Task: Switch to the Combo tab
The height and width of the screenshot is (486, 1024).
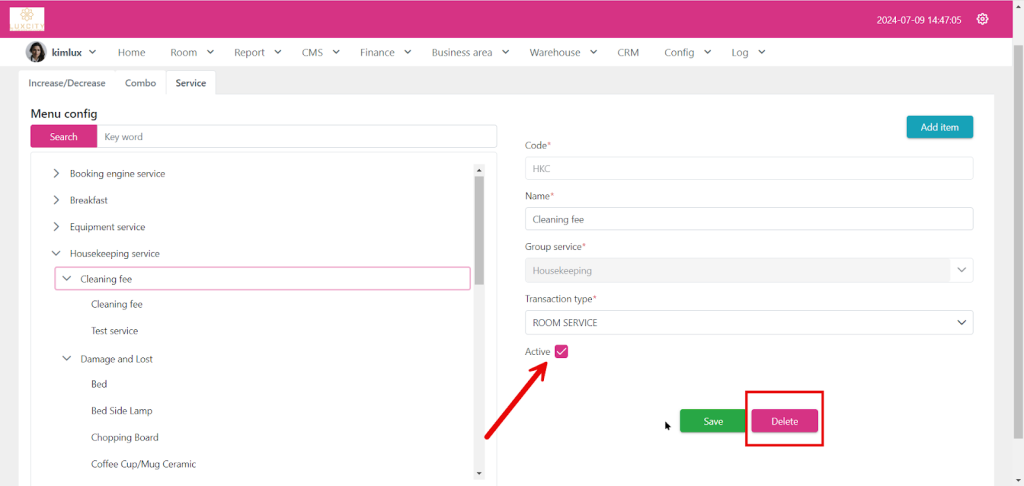Action: [x=140, y=83]
